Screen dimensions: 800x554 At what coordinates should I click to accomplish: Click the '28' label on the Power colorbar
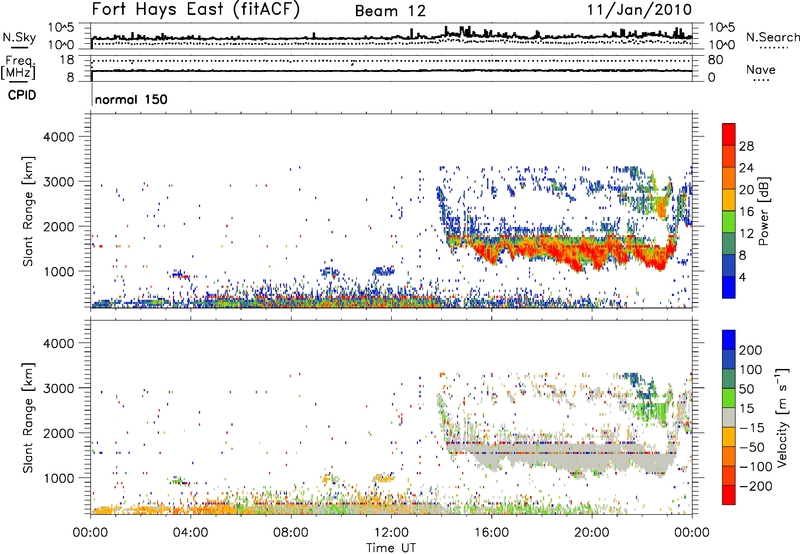point(746,146)
